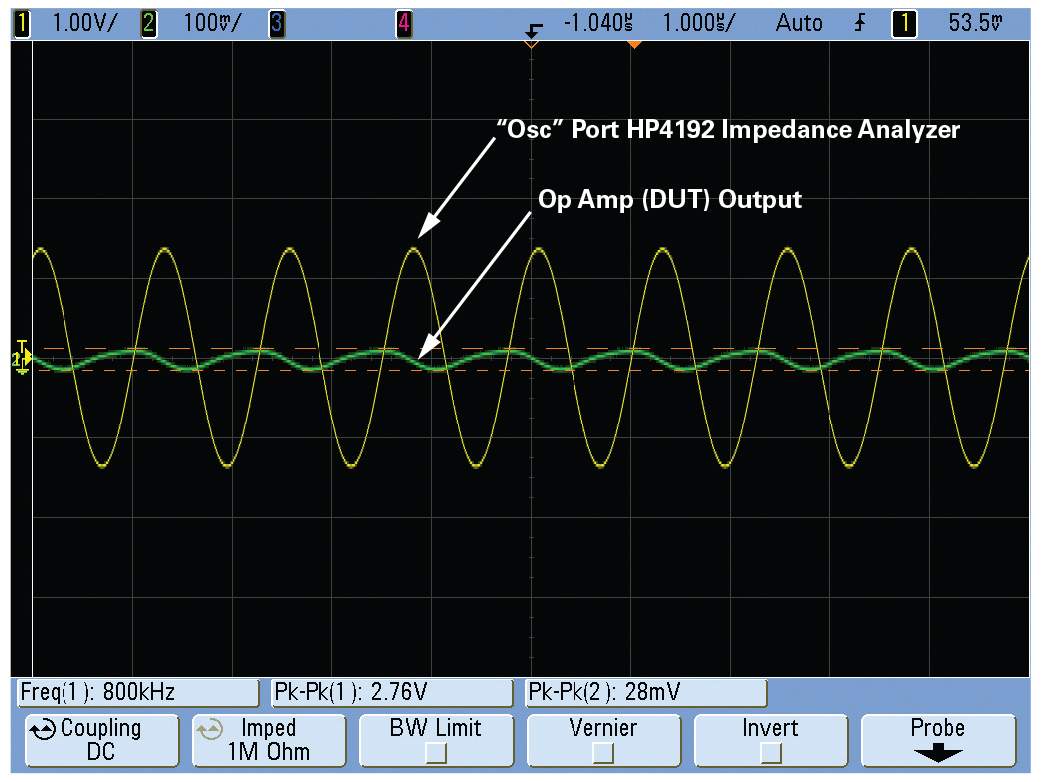The height and width of the screenshot is (782, 1041).
Task: Toggle the BW Limit checkbox
Action: pos(436,753)
